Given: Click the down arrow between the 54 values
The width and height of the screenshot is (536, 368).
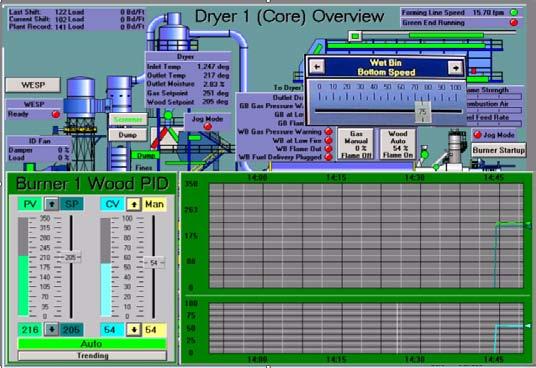Looking at the screenshot, I should (x=134, y=330).
